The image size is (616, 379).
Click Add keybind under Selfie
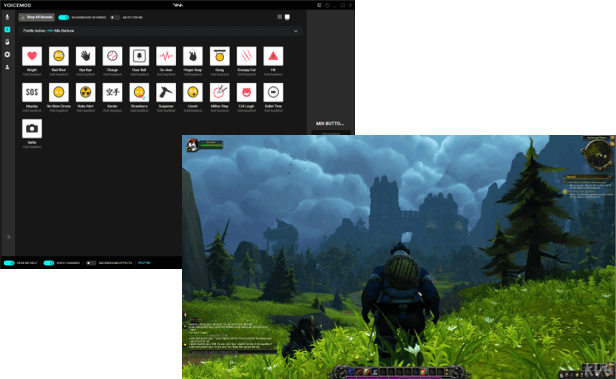[x=32, y=147]
